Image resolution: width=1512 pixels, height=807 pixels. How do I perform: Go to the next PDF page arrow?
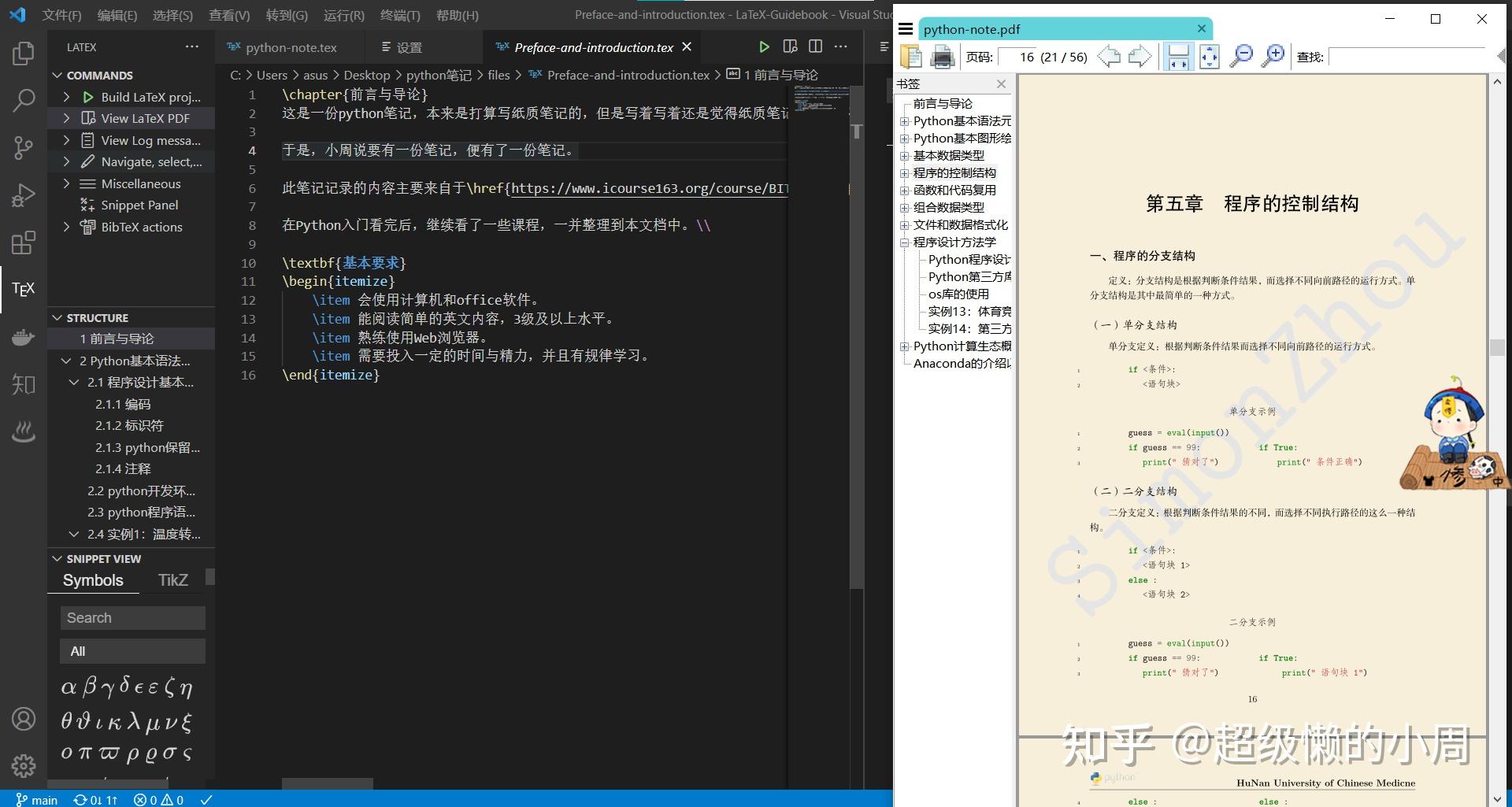1140,55
